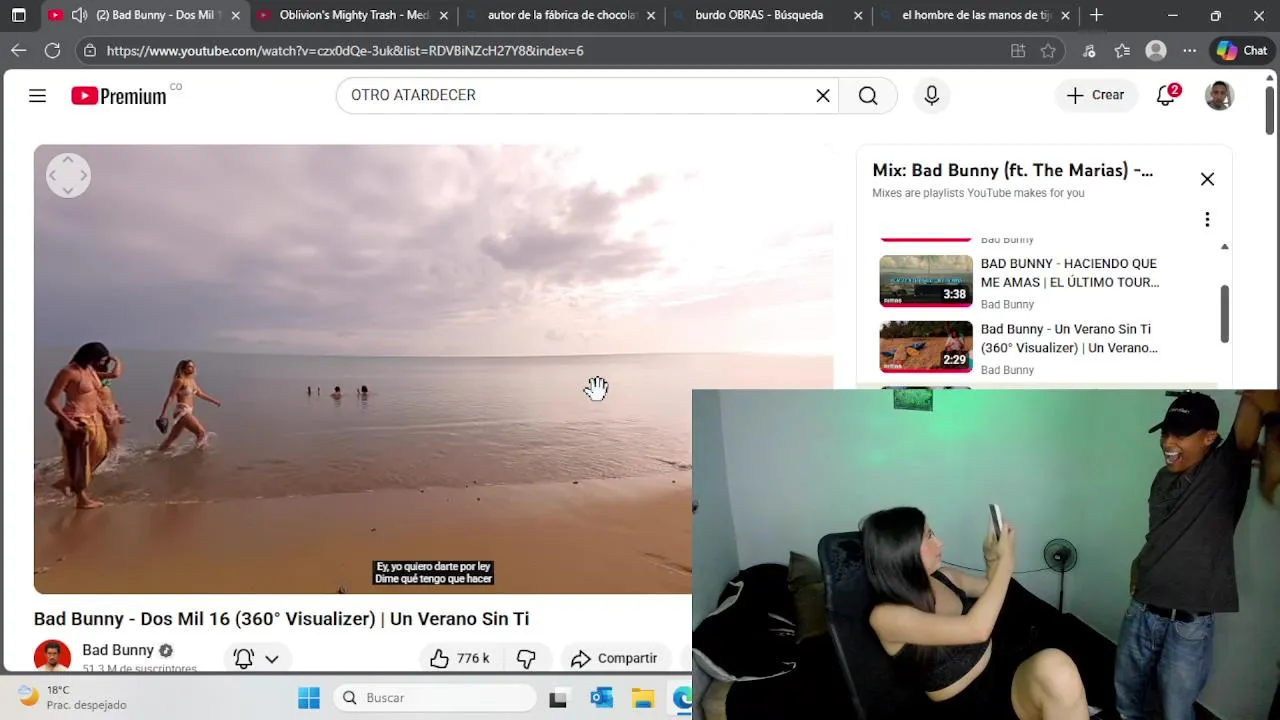Play HACIENDO QUE ME AMAS thumbnail
1280x720 pixels.
pos(926,281)
